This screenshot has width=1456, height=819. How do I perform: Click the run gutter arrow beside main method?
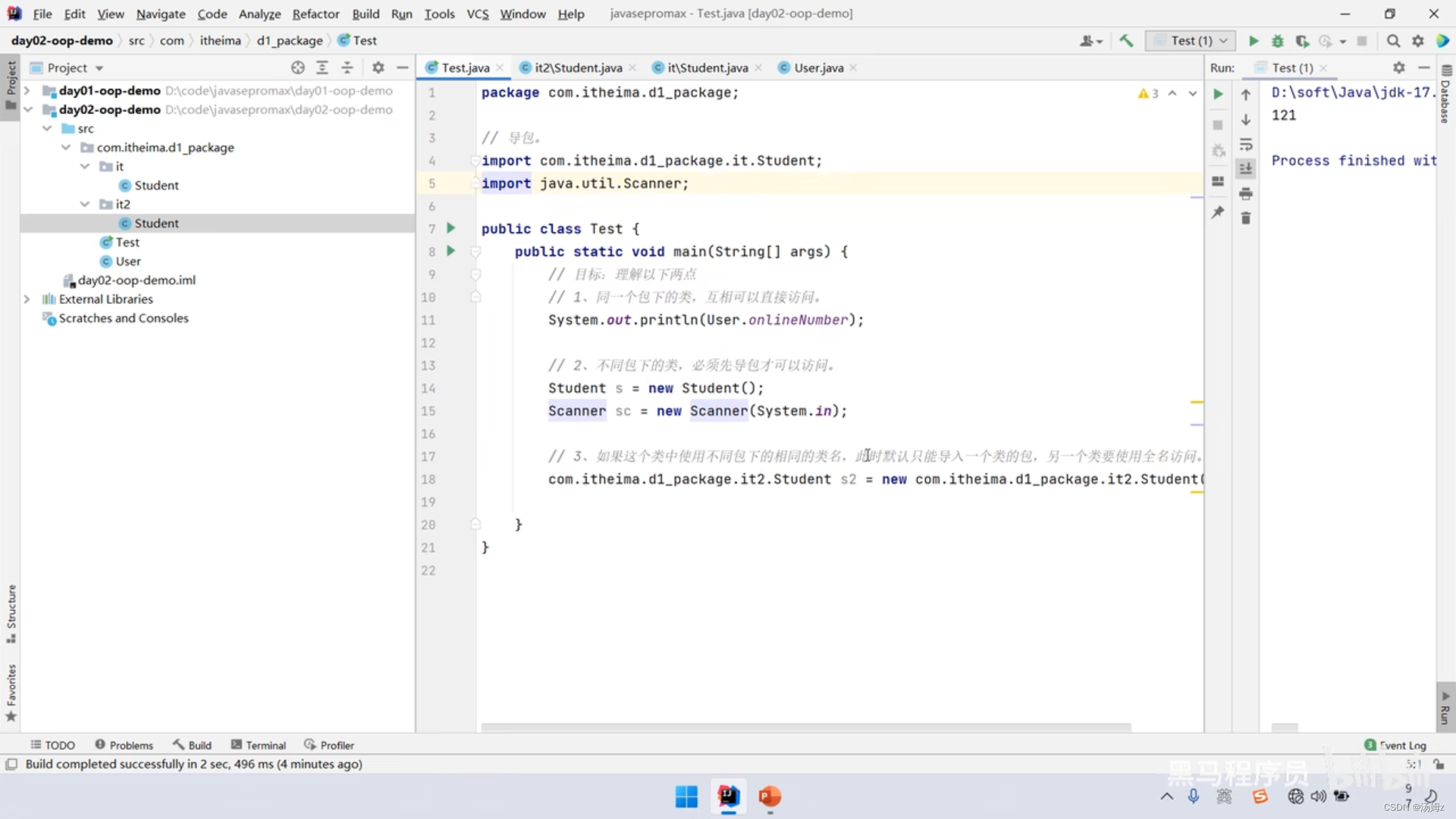click(x=451, y=251)
